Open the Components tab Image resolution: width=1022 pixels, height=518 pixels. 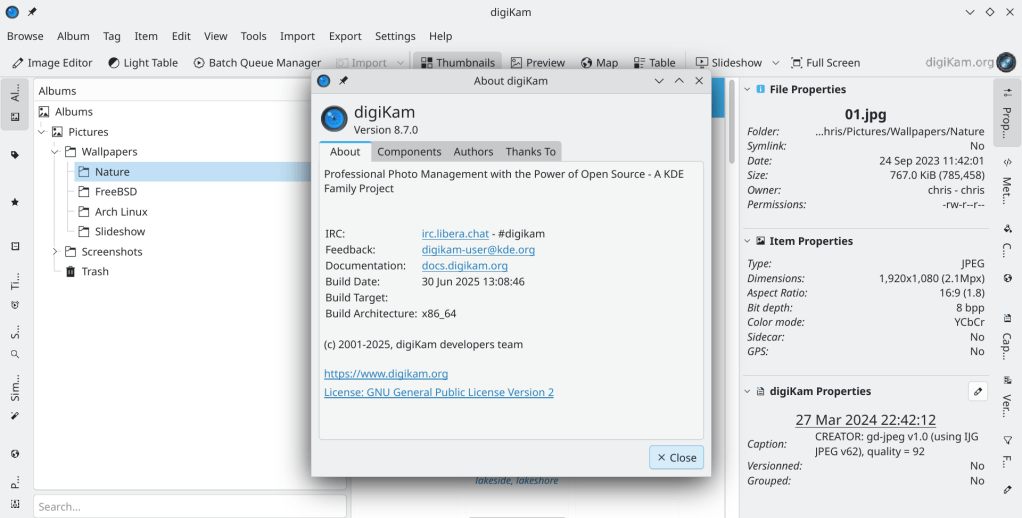409,151
